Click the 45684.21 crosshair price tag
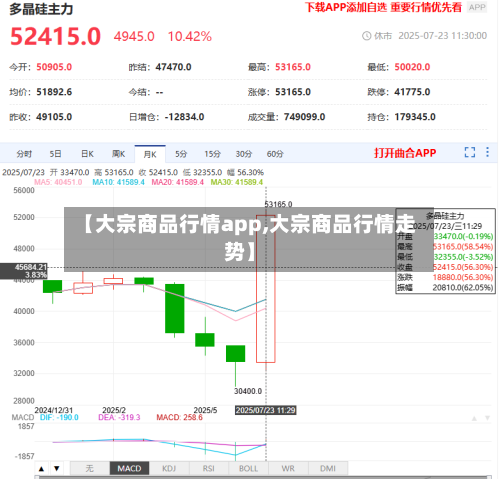 pos(24,271)
